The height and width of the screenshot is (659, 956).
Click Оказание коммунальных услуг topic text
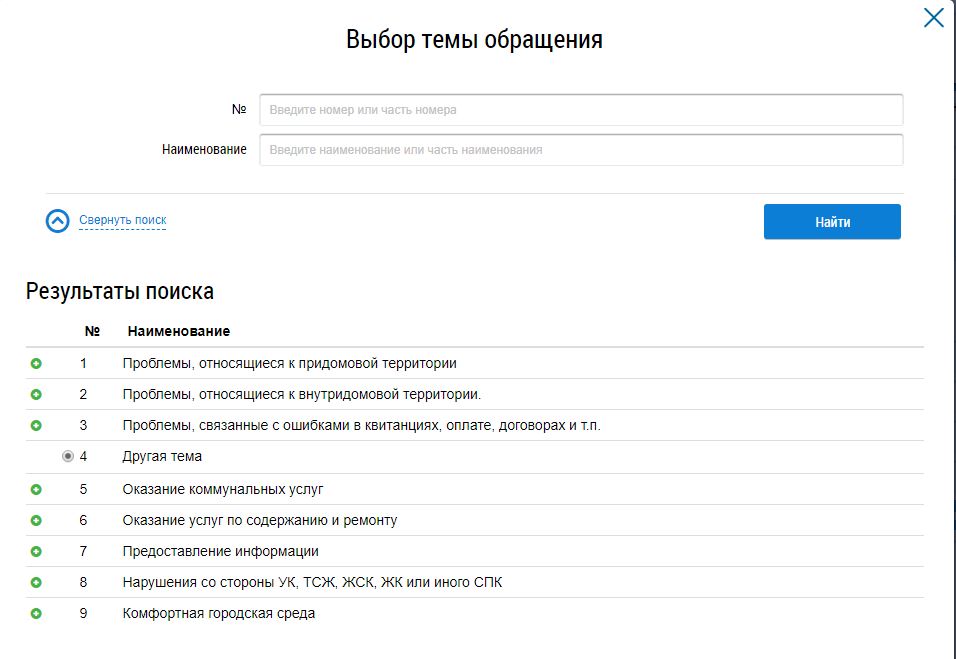tap(222, 490)
